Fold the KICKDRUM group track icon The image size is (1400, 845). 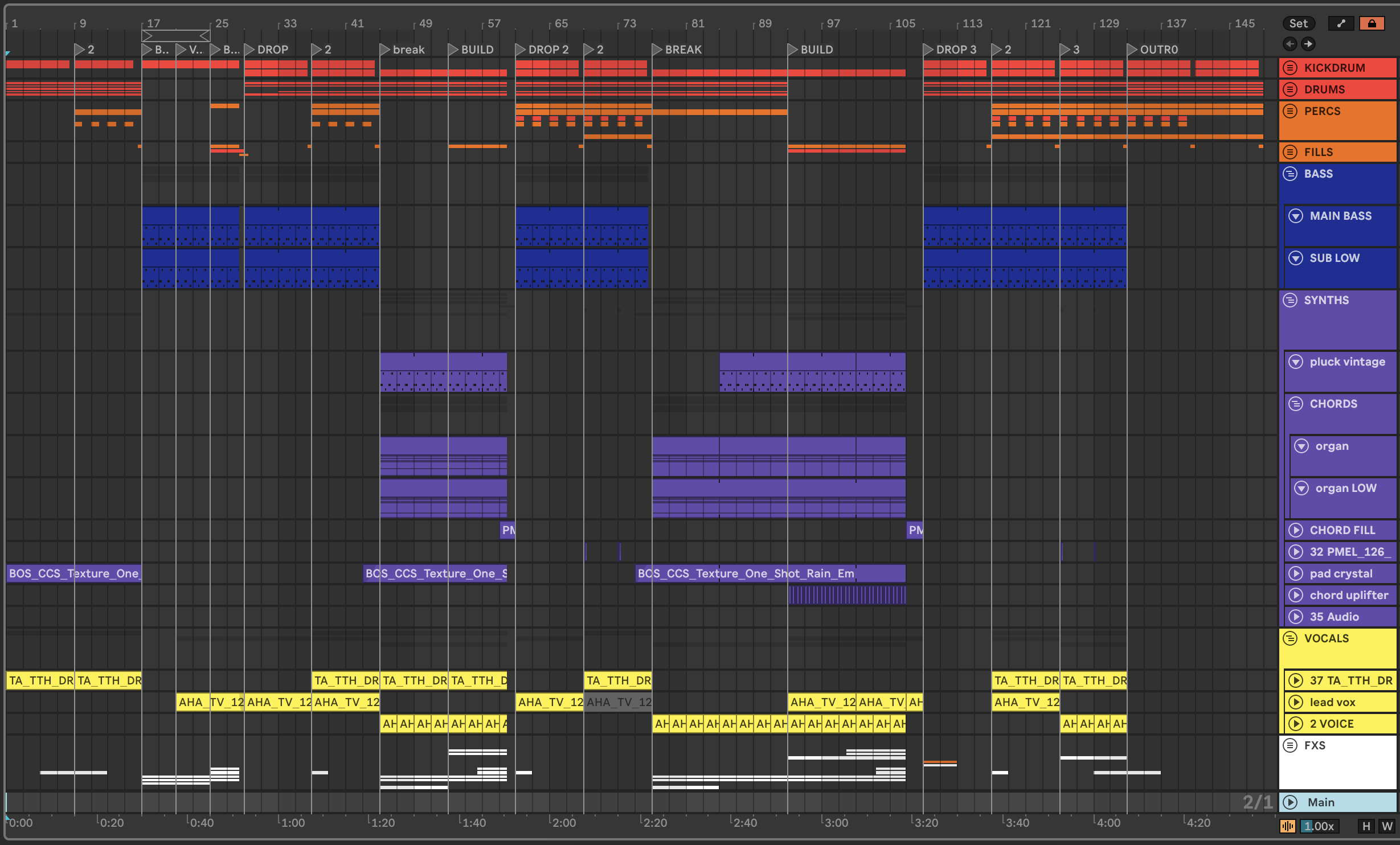[1291, 68]
